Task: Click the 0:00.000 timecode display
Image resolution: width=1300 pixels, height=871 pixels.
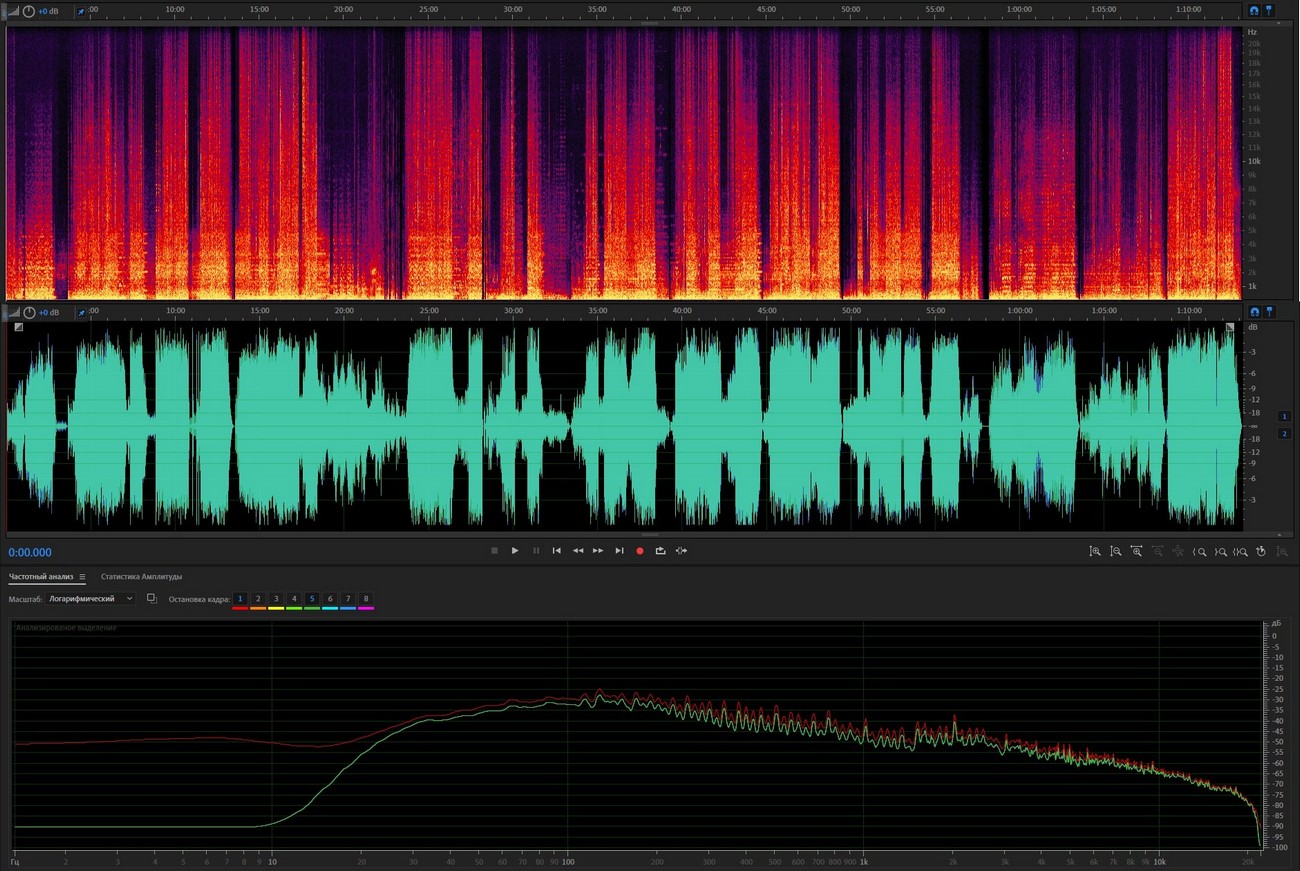Action: (x=30, y=553)
